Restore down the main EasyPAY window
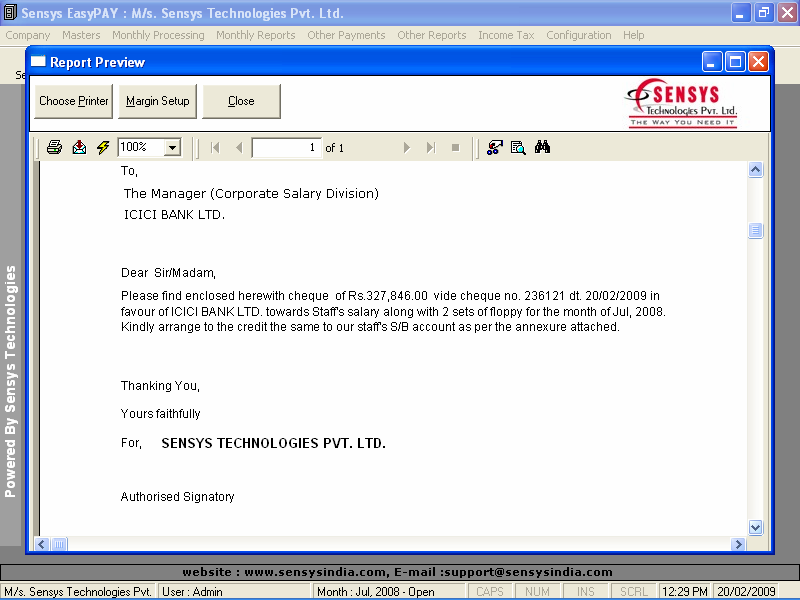 [x=764, y=13]
